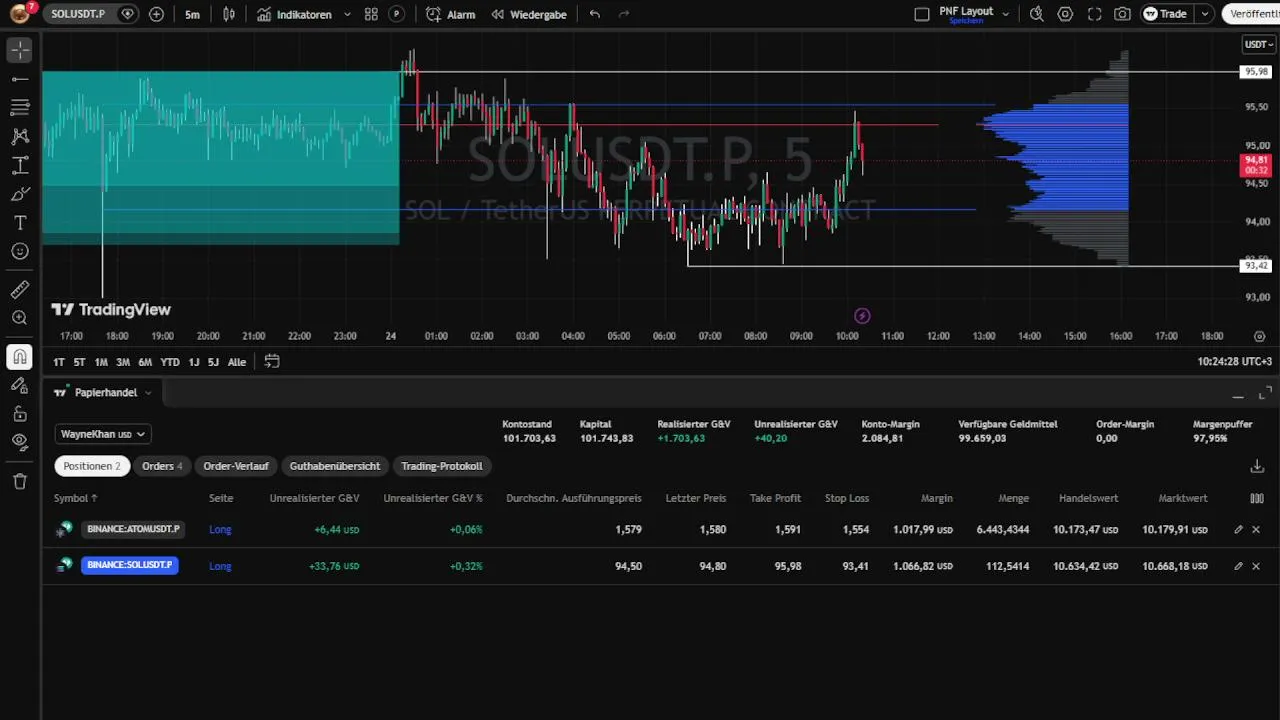Undo the last chart action
The image size is (1280, 720).
point(595,14)
